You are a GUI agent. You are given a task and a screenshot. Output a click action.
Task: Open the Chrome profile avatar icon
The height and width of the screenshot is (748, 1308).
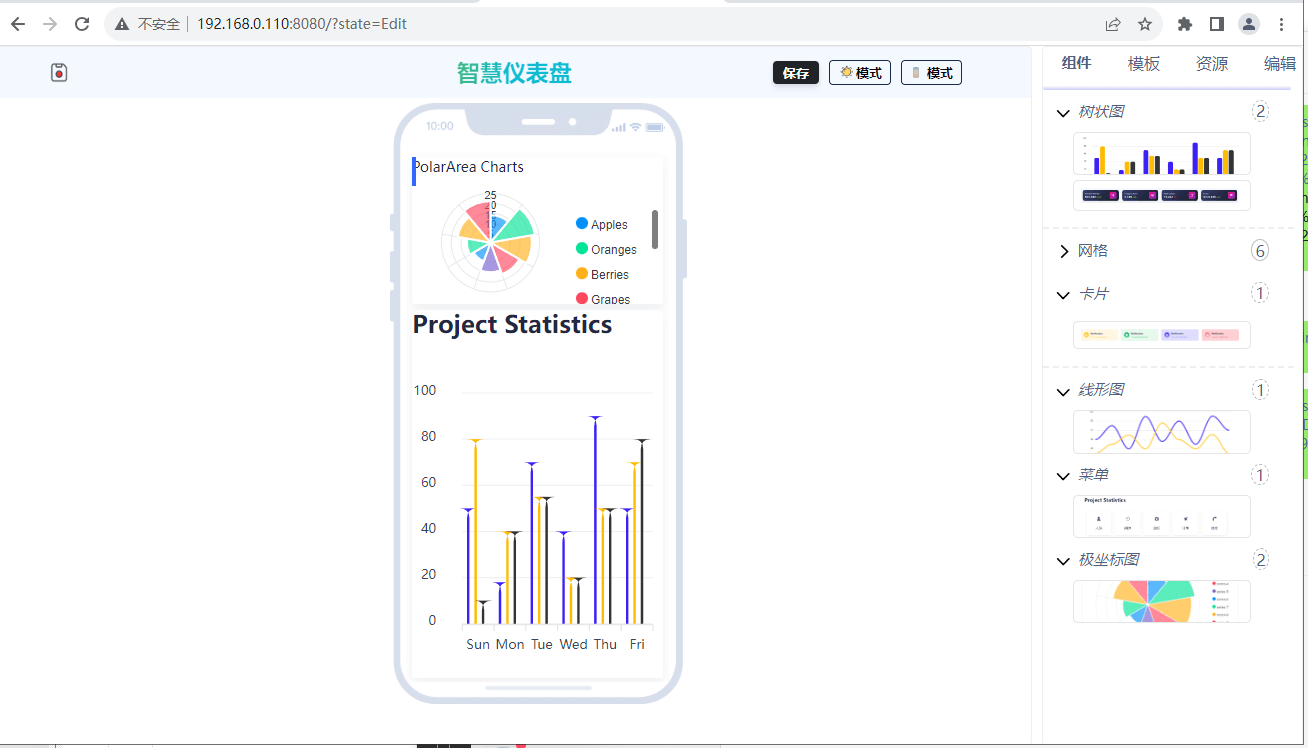pos(1249,24)
